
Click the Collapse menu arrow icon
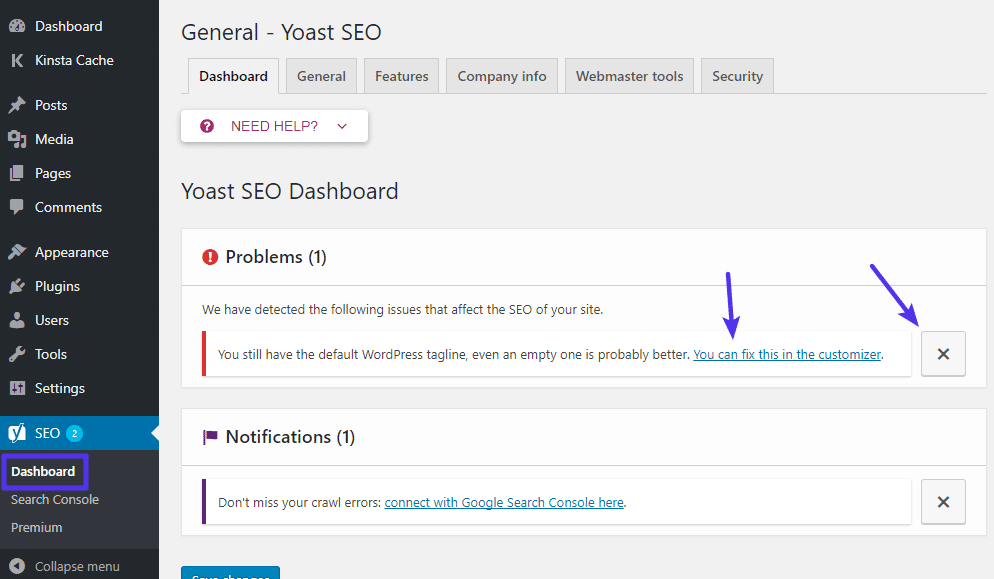click(x=17, y=566)
